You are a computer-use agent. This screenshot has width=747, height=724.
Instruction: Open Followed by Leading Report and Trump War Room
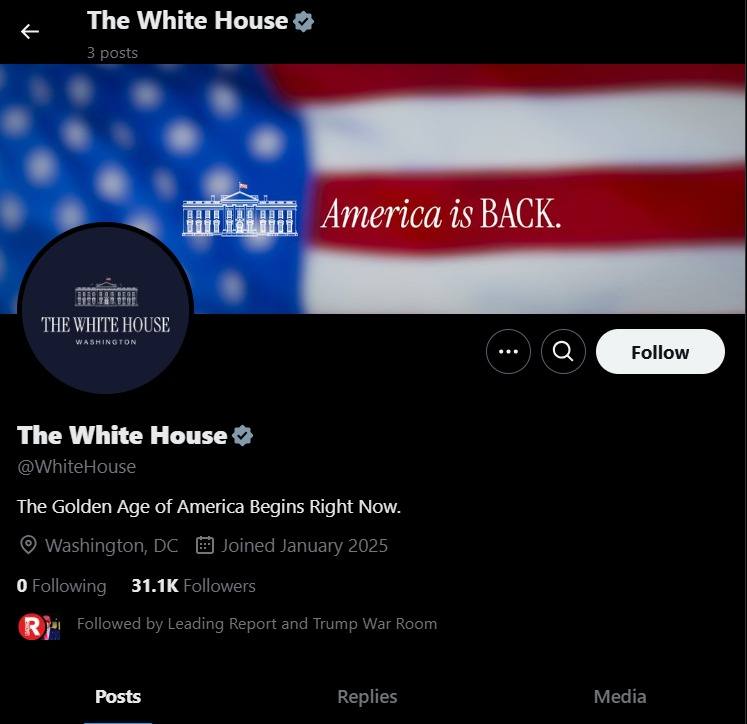(257, 623)
